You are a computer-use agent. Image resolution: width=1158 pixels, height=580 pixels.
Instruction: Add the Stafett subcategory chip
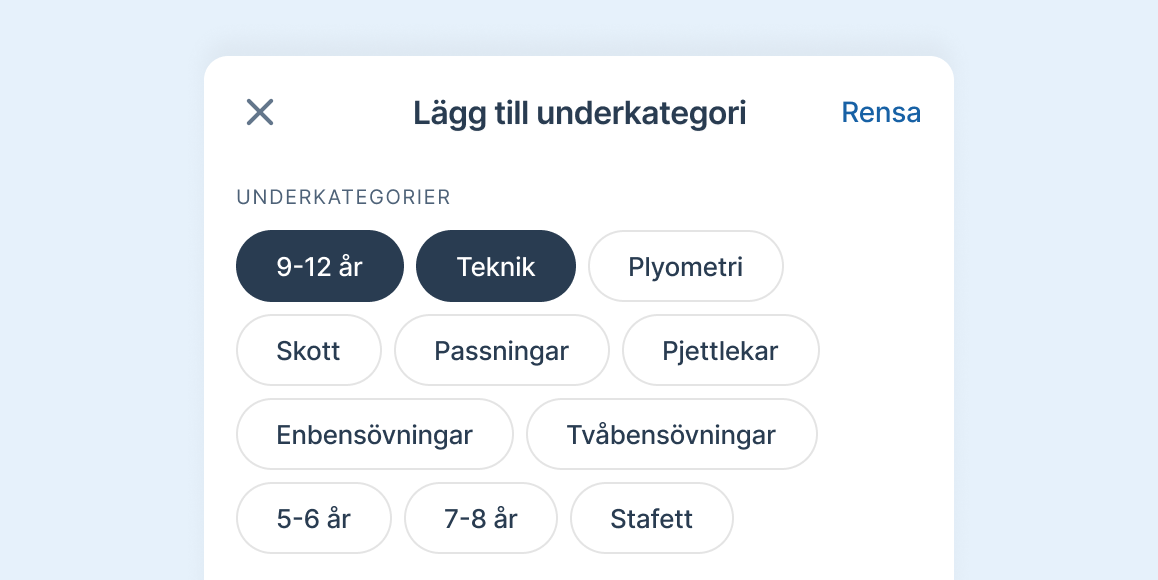tap(651, 518)
